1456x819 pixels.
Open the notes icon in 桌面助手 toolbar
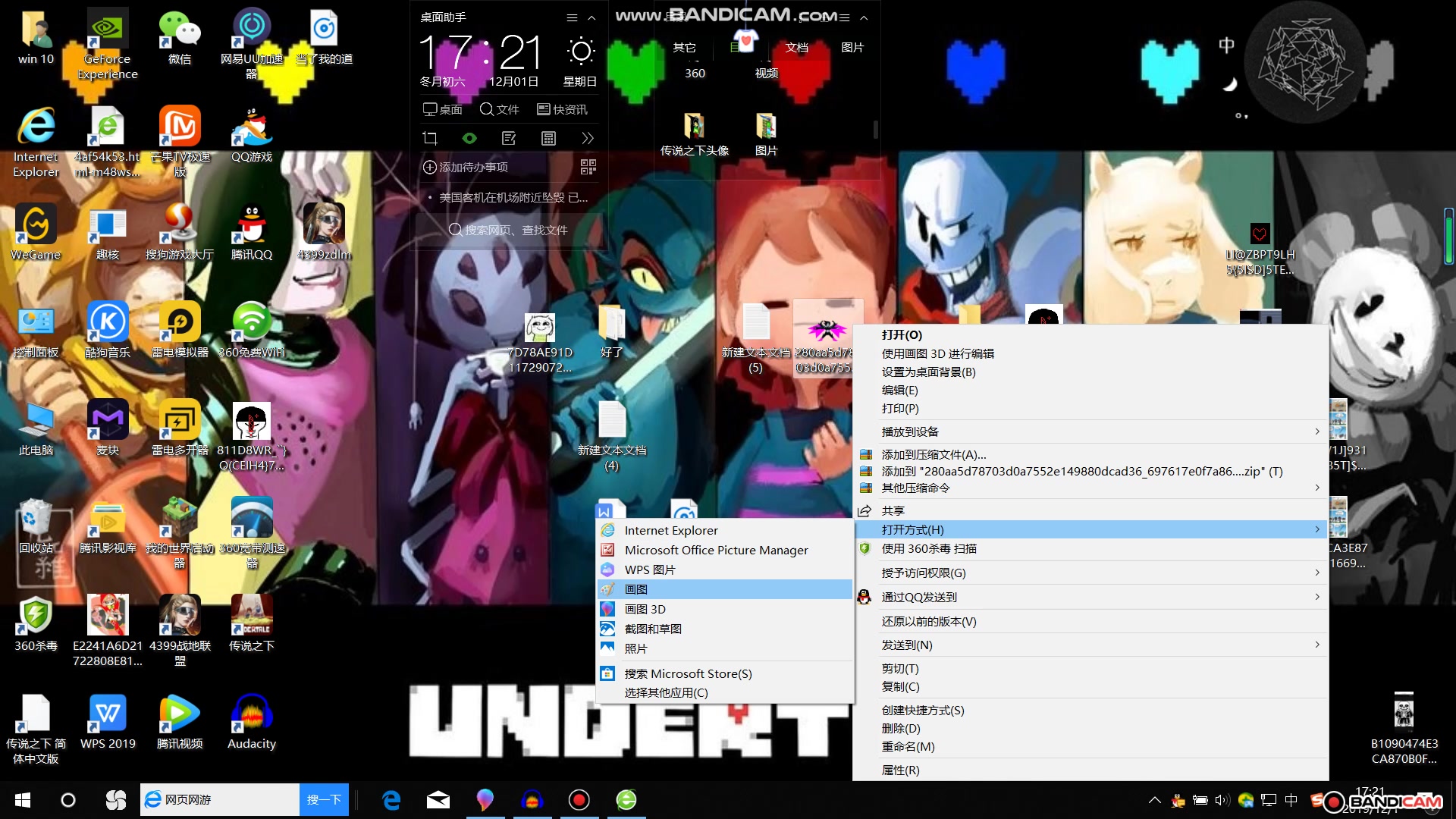point(509,138)
